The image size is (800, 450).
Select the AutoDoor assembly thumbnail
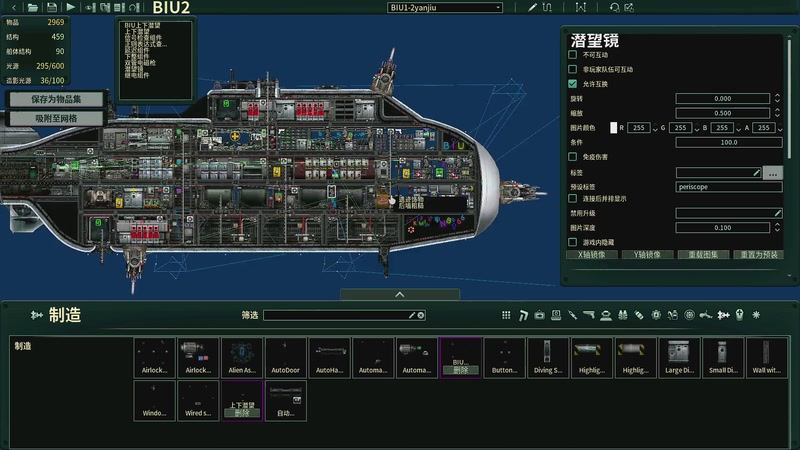[x=286, y=357]
